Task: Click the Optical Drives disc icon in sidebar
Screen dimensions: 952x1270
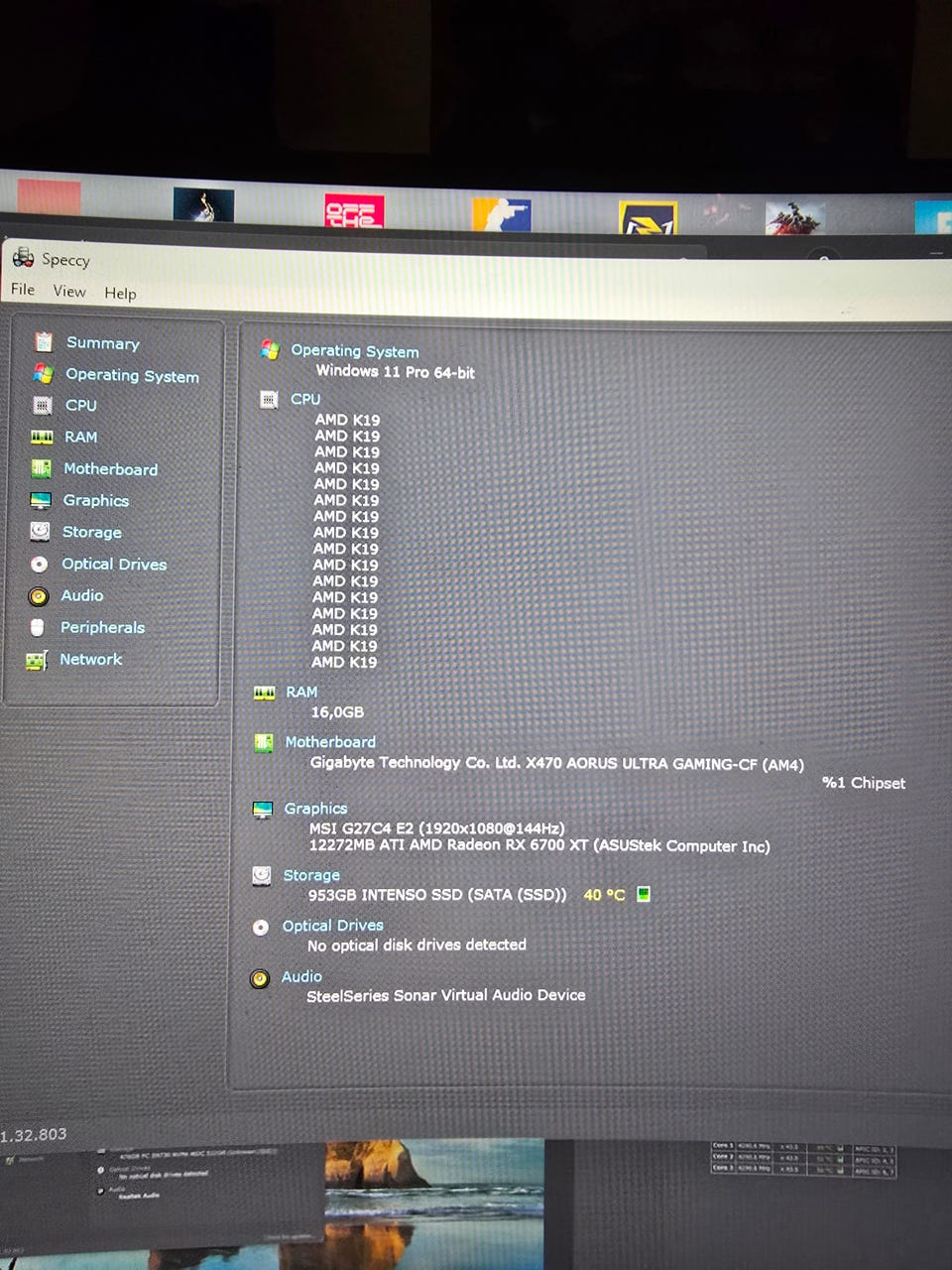Action: [39, 564]
